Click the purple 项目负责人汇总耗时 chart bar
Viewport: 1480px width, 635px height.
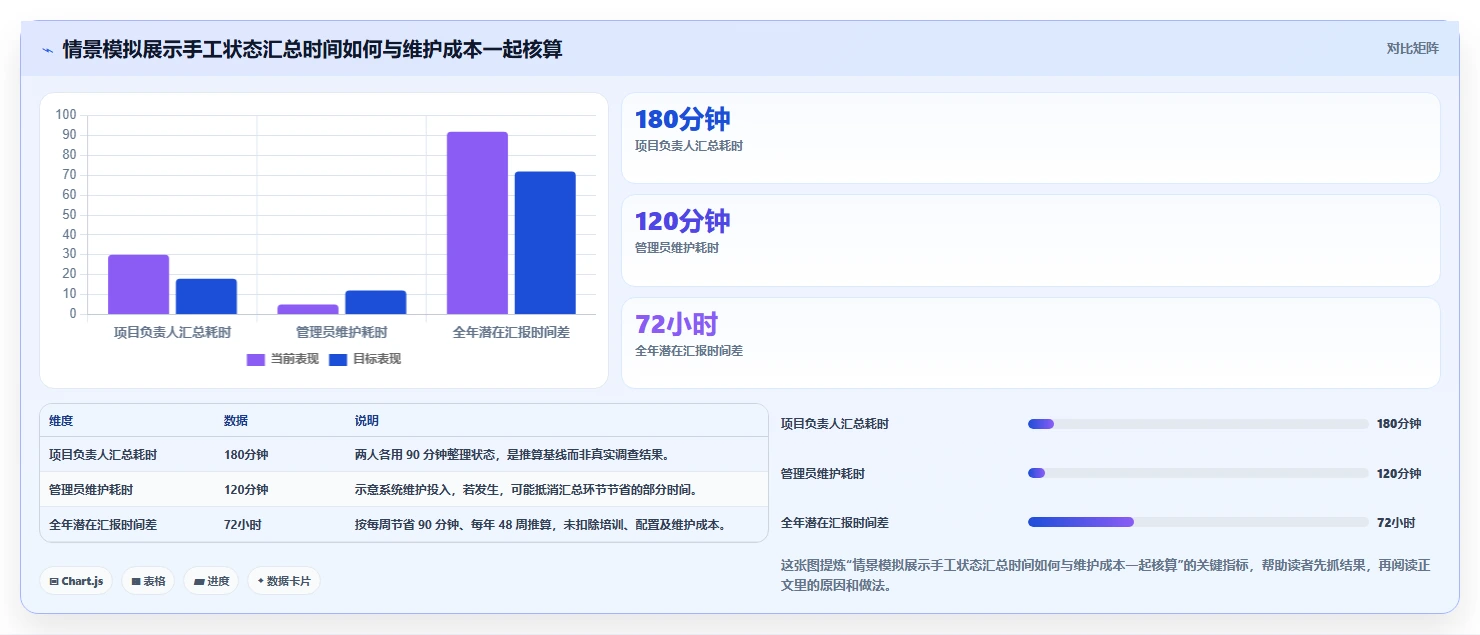click(x=138, y=284)
